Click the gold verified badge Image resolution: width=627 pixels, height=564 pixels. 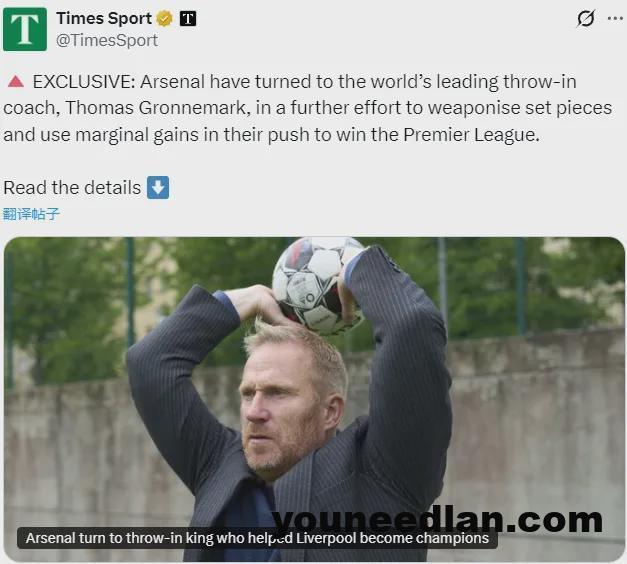pyautogui.click(x=164, y=18)
